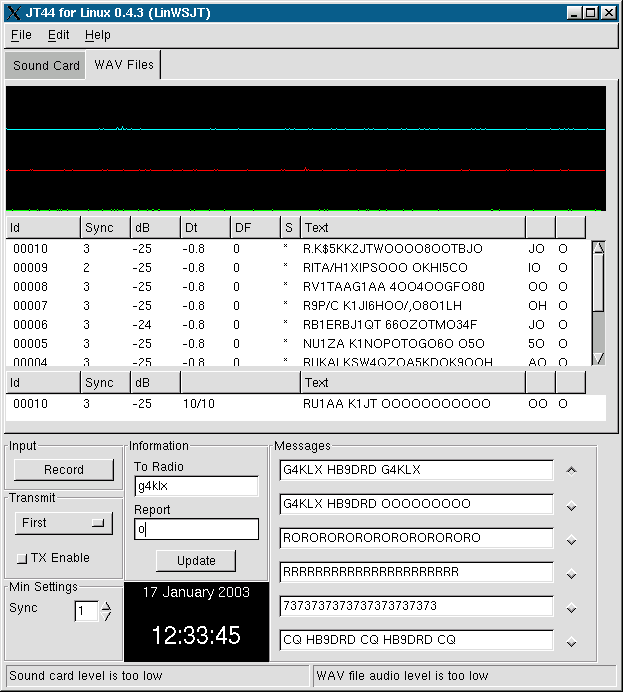Viewport: 623px width, 692px height.
Task: Click the CQ HB9DRD CQ HB9DRD CQ field
Action: 416,640
